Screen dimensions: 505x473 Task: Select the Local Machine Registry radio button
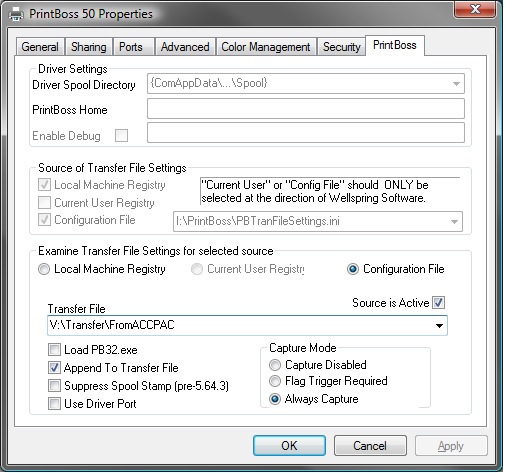pyautogui.click(x=44, y=269)
